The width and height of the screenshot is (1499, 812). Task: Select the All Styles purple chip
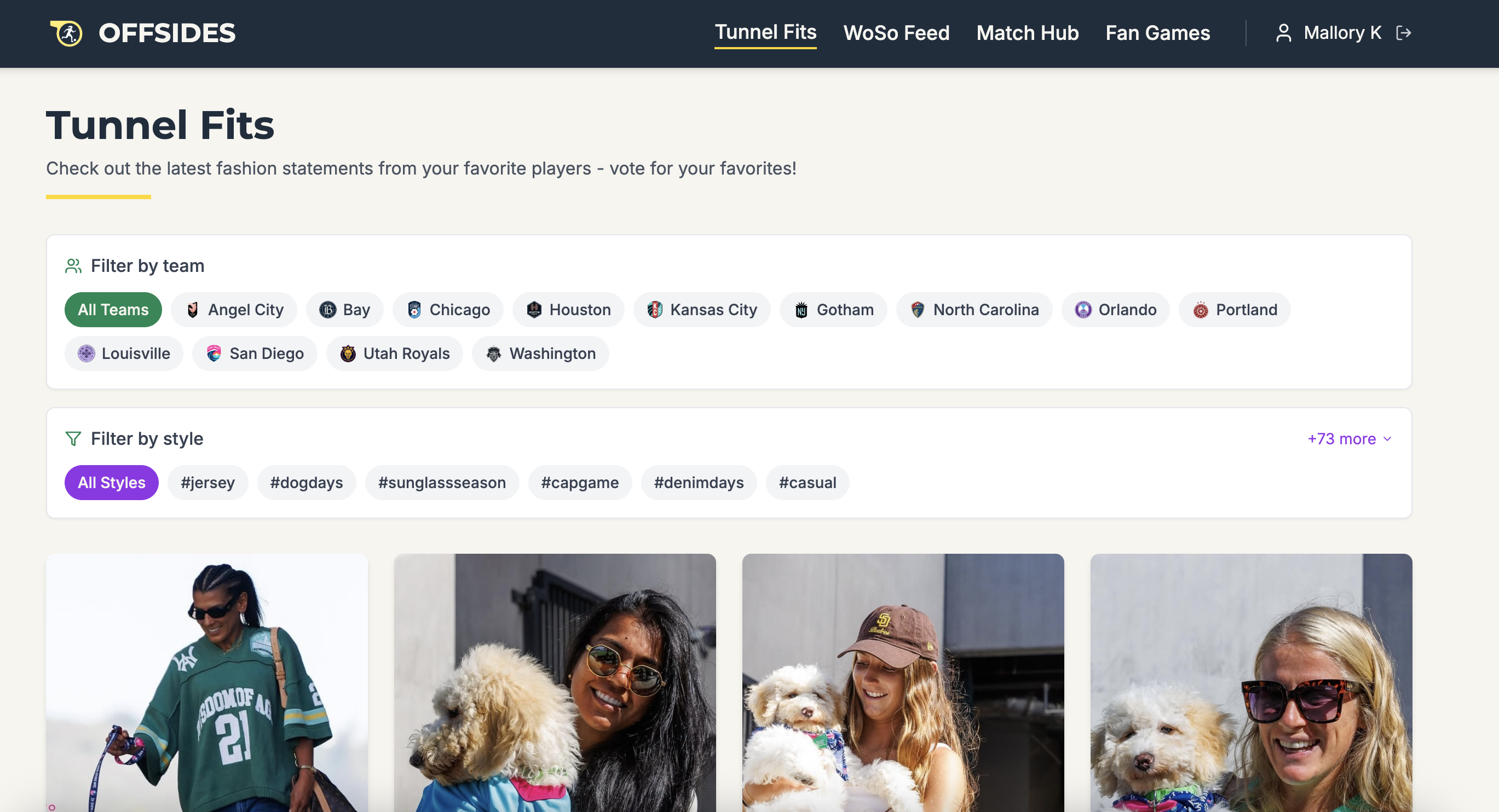click(x=111, y=482)
